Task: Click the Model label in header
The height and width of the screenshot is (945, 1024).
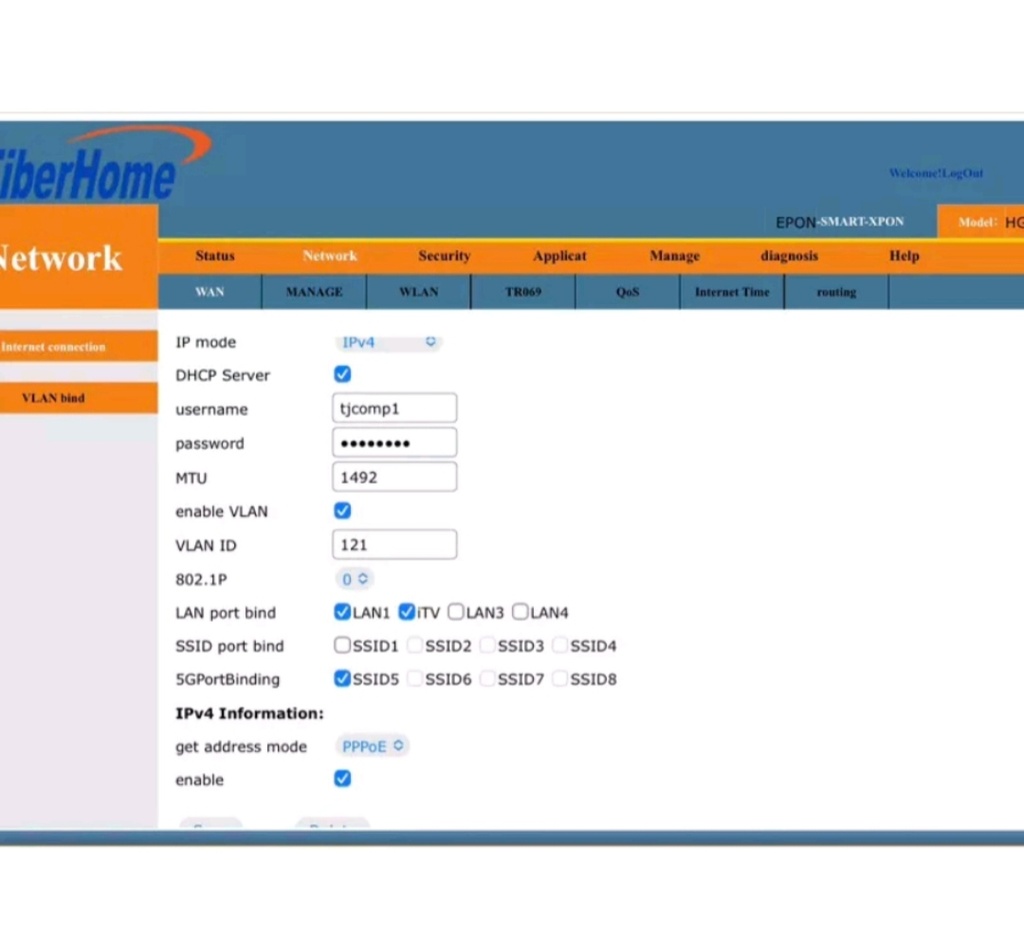Action: click(x=978, y=222)
